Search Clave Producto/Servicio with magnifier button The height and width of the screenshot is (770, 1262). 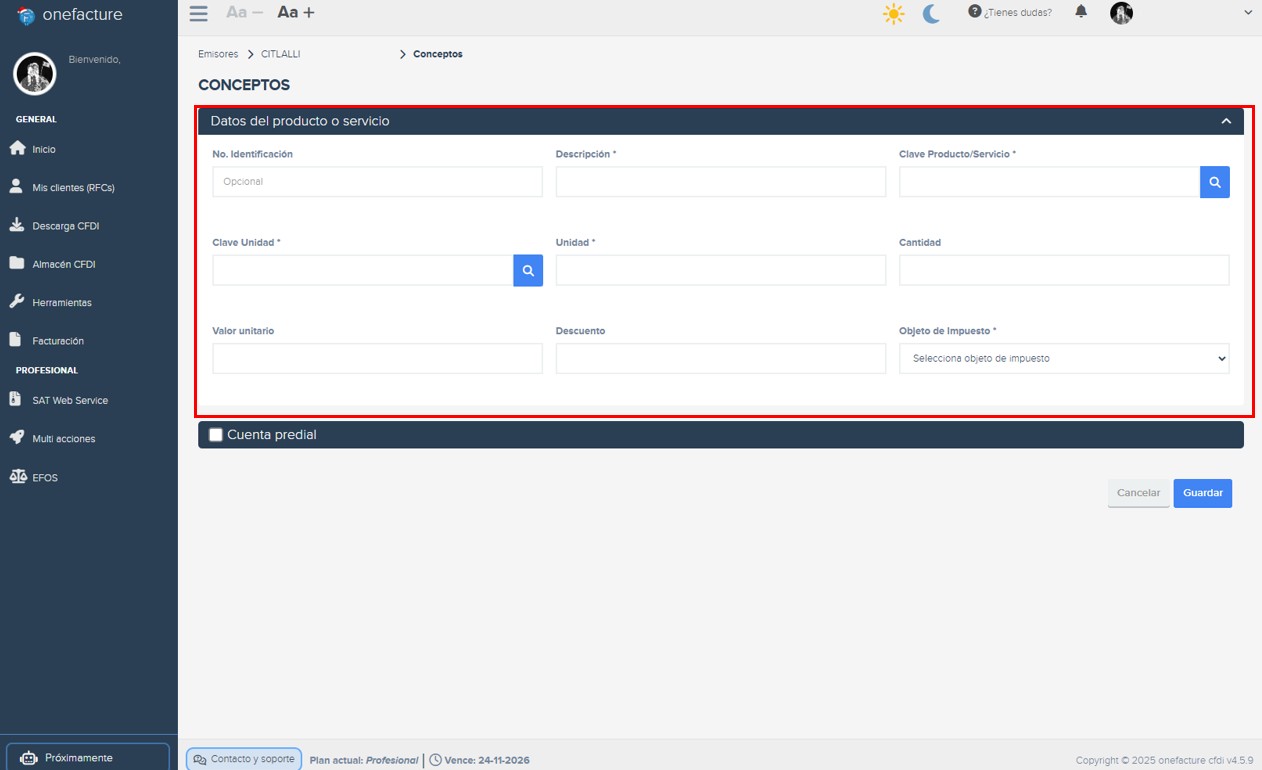[x=1214, y=182]
